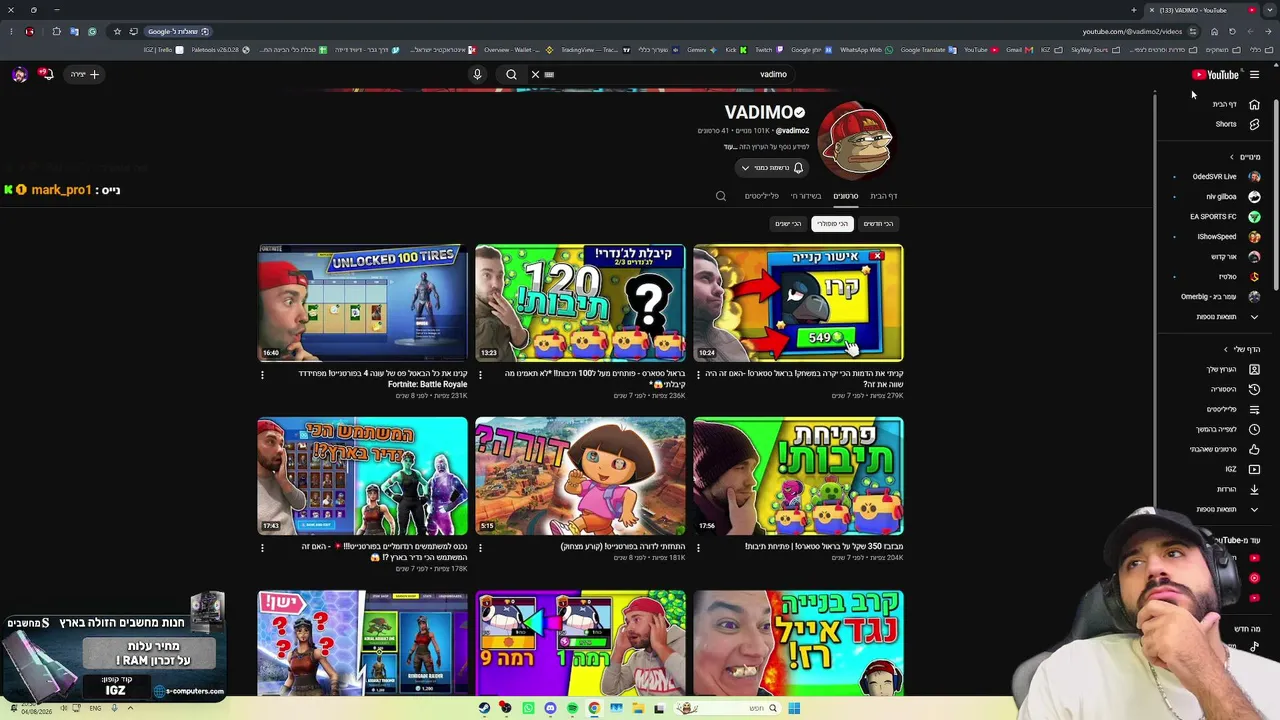The width and height of the screenshot is (1280, 720).
Task: Open the niv gilboa subscription channel
Action: [x=1232, y=197]
